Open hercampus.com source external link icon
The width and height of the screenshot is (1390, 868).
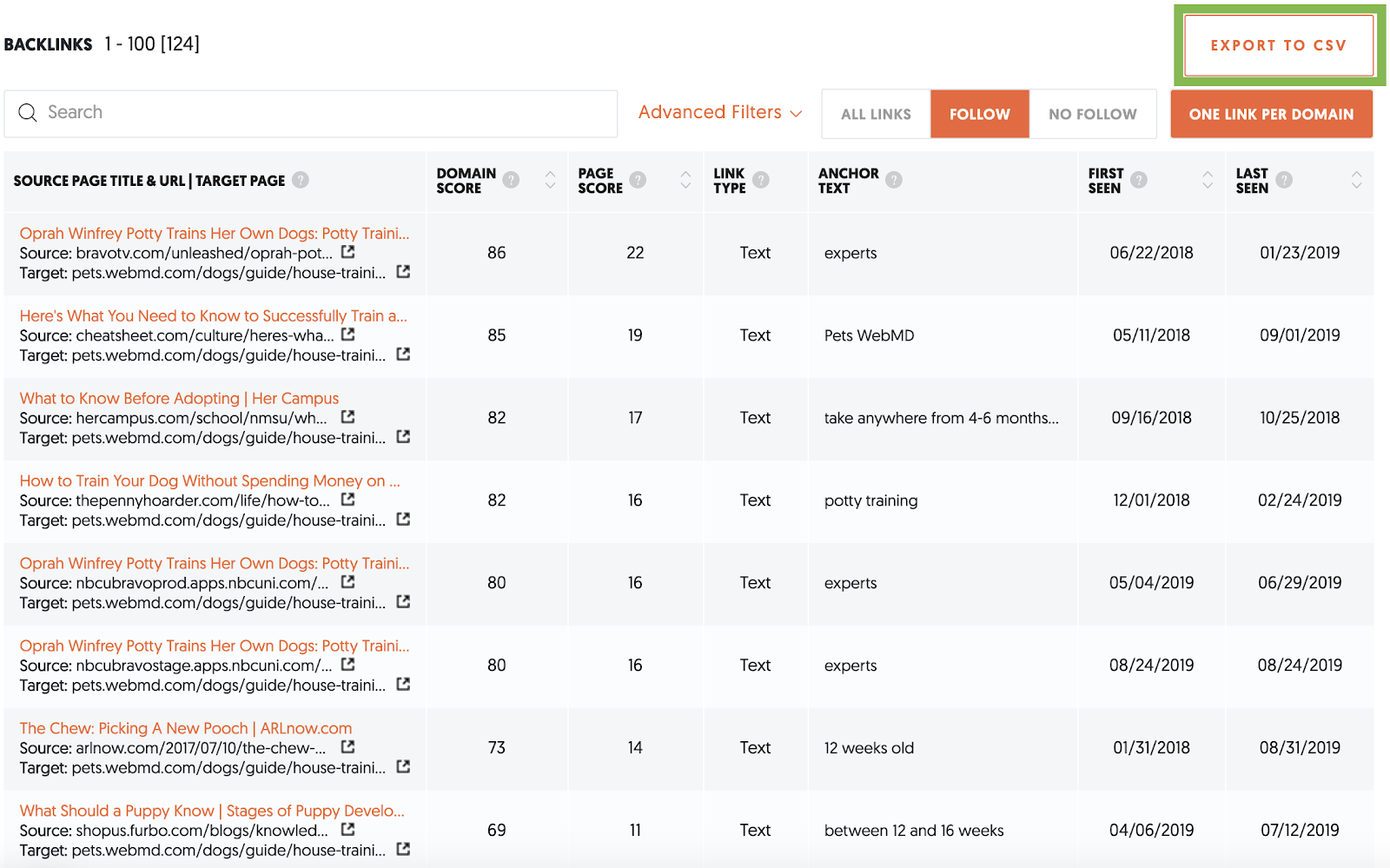(348, 417)
